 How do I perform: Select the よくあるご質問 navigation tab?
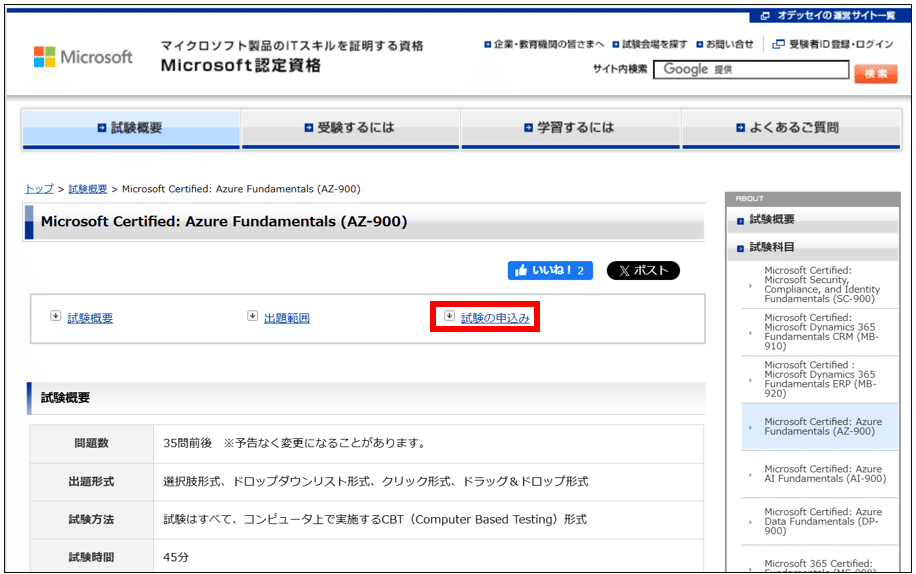point(792,128)
